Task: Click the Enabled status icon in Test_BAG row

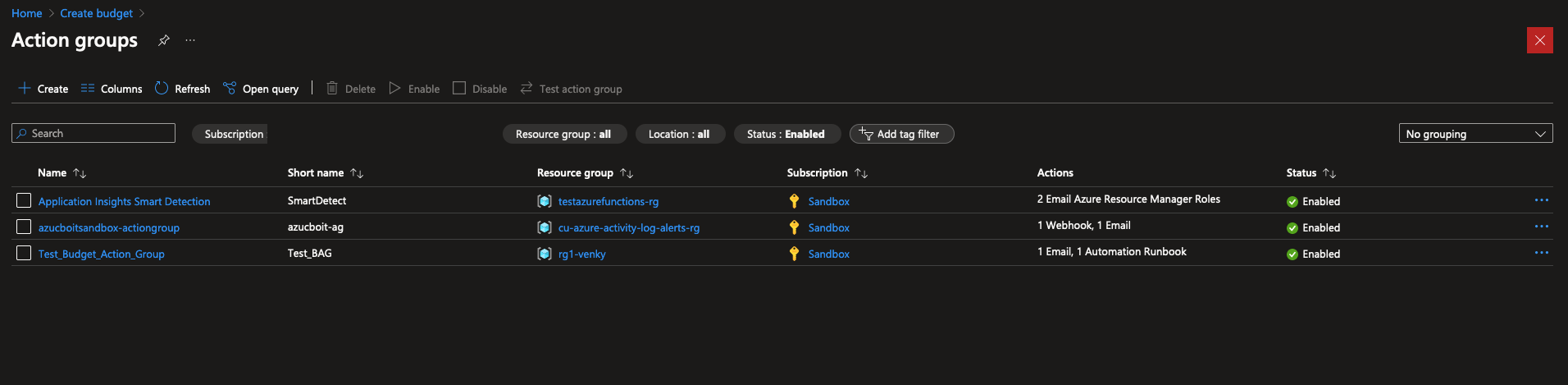Action: pyautogui.click(x=1292, y=254)
